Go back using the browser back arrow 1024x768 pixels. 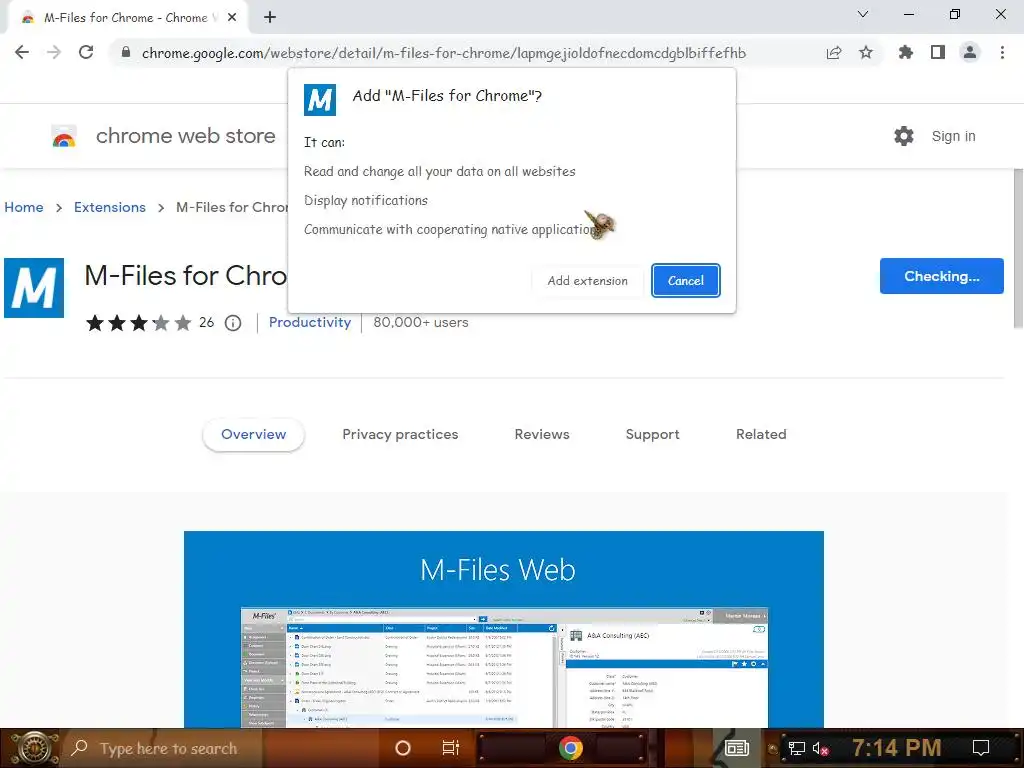click(22, 52)
